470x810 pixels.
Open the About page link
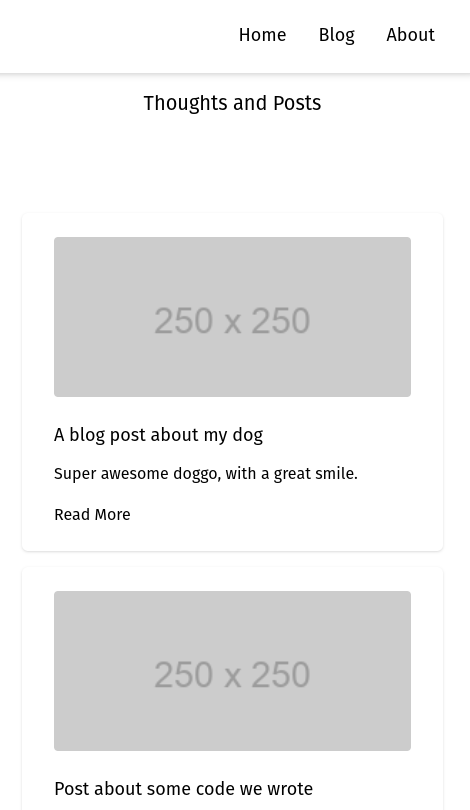click(x=411, y=35)
